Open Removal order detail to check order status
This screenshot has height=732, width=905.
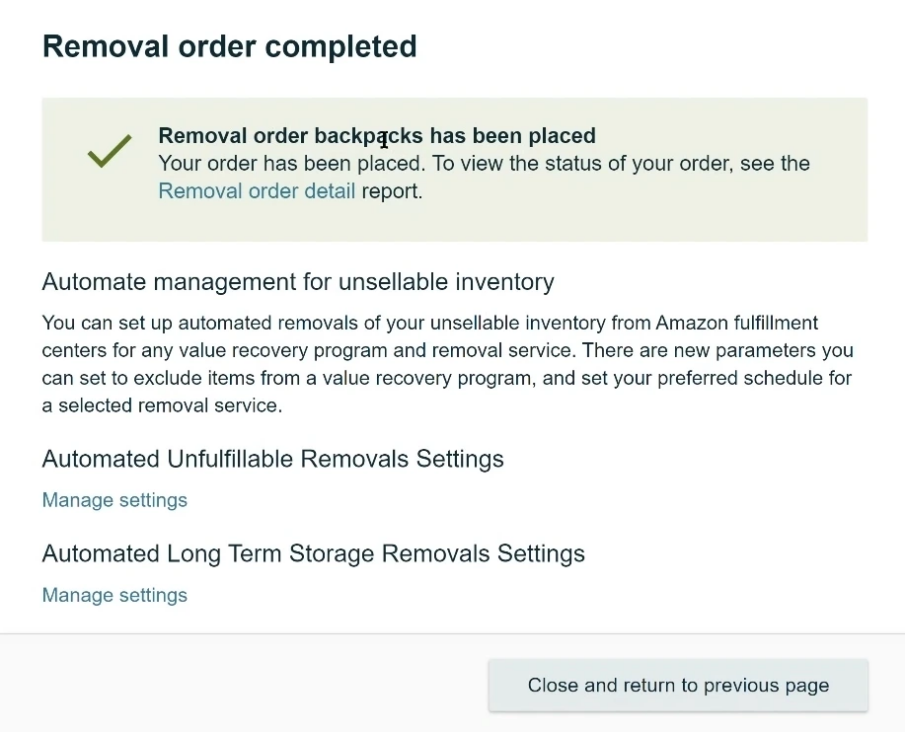tap(256, 190)
